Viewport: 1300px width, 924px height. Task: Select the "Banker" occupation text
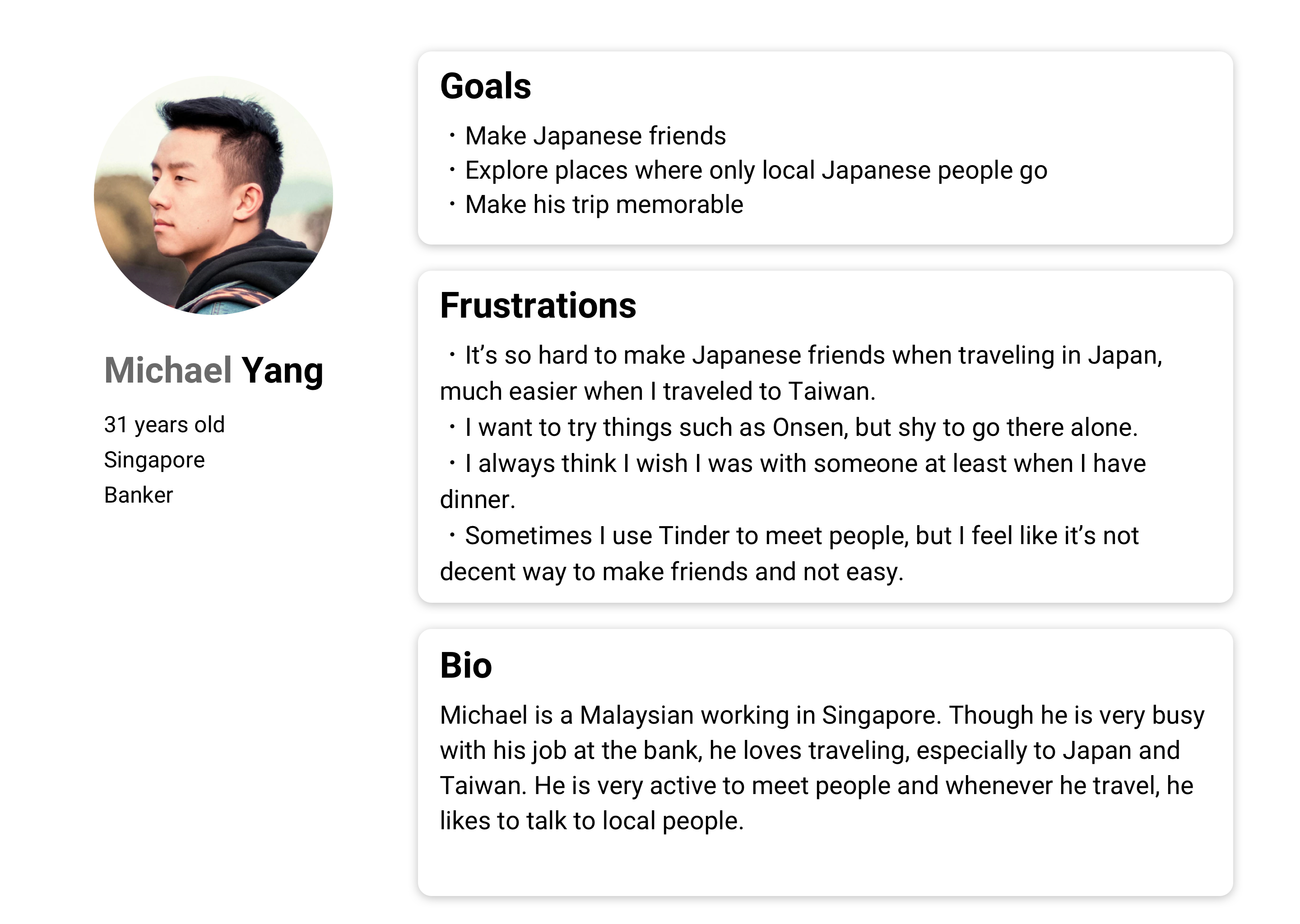pos(138,495)
